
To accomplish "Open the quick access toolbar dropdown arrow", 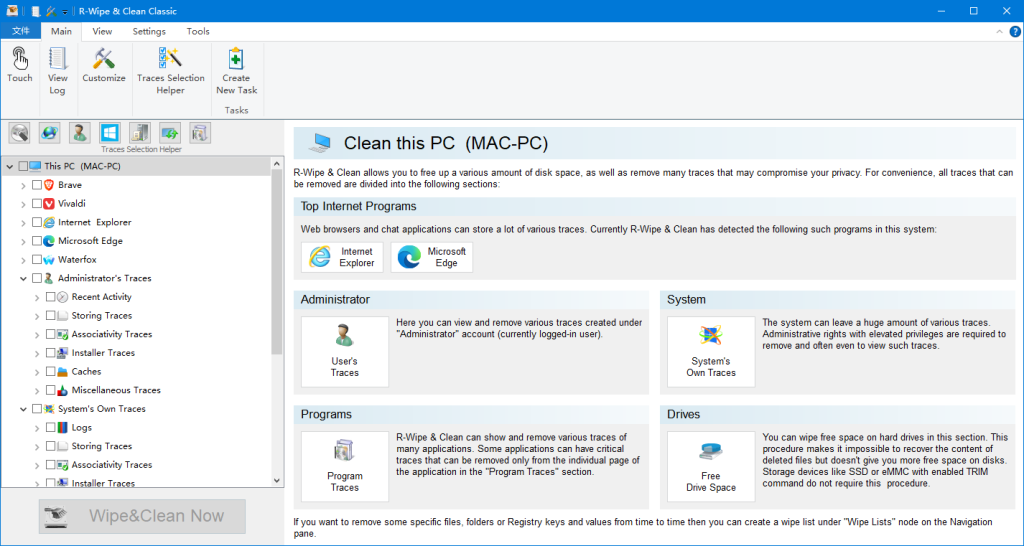I will (65, 12).
